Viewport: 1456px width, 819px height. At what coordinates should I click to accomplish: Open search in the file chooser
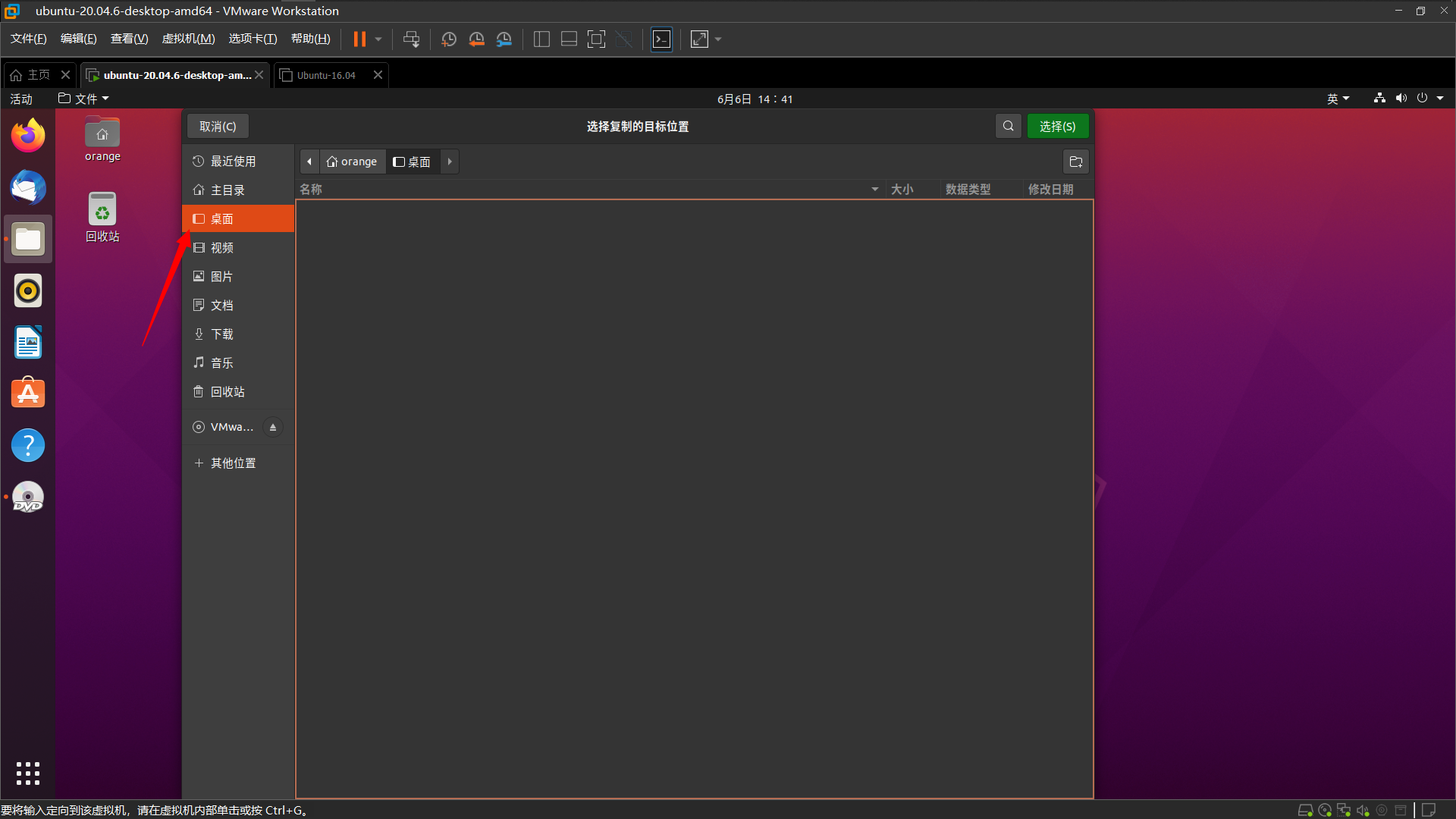(1008, 126)
